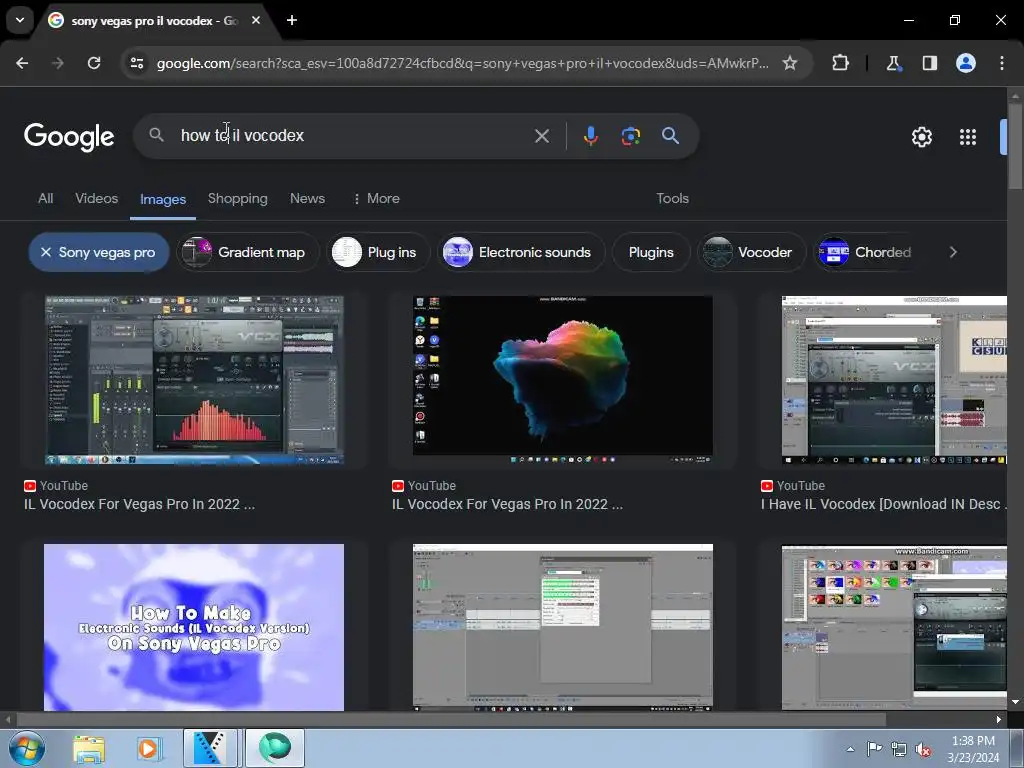This screenshot has height=768, width=1024.
Task: Open Chrome three-dot menu
Action: click(1002, 63)
